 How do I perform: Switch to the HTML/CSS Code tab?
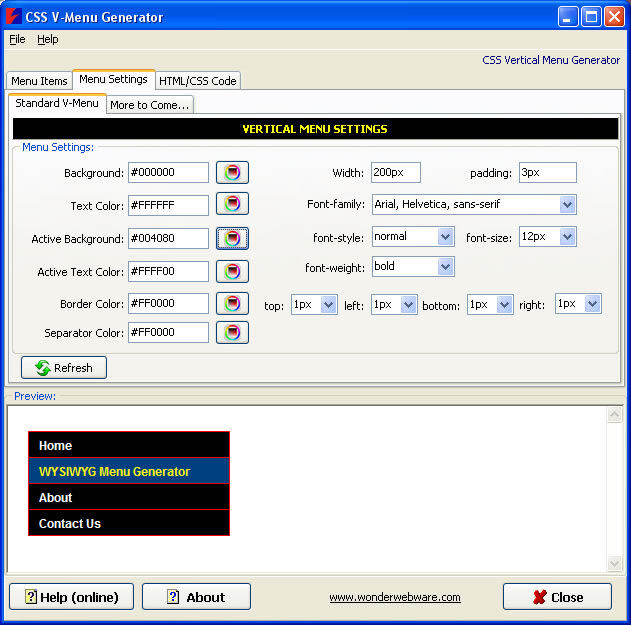[x=198, y=81]
